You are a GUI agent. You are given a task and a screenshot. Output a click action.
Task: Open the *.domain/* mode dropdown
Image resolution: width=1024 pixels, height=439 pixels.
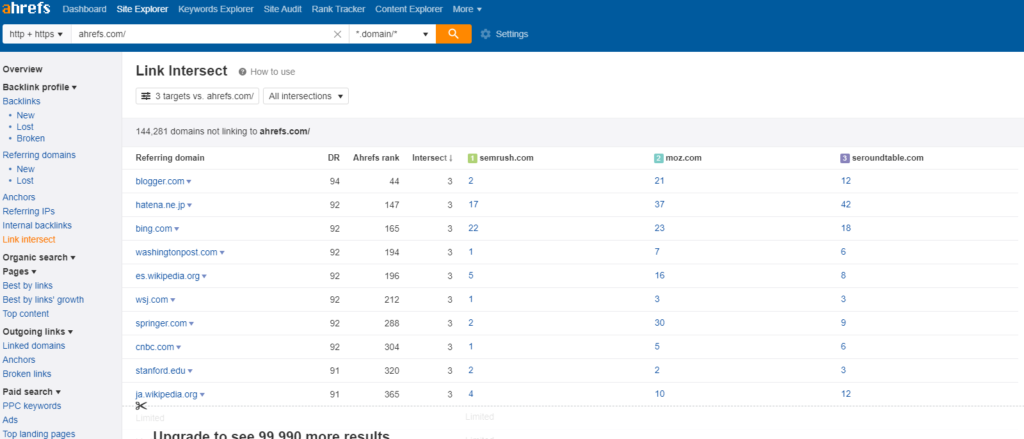tap(392, 34)
